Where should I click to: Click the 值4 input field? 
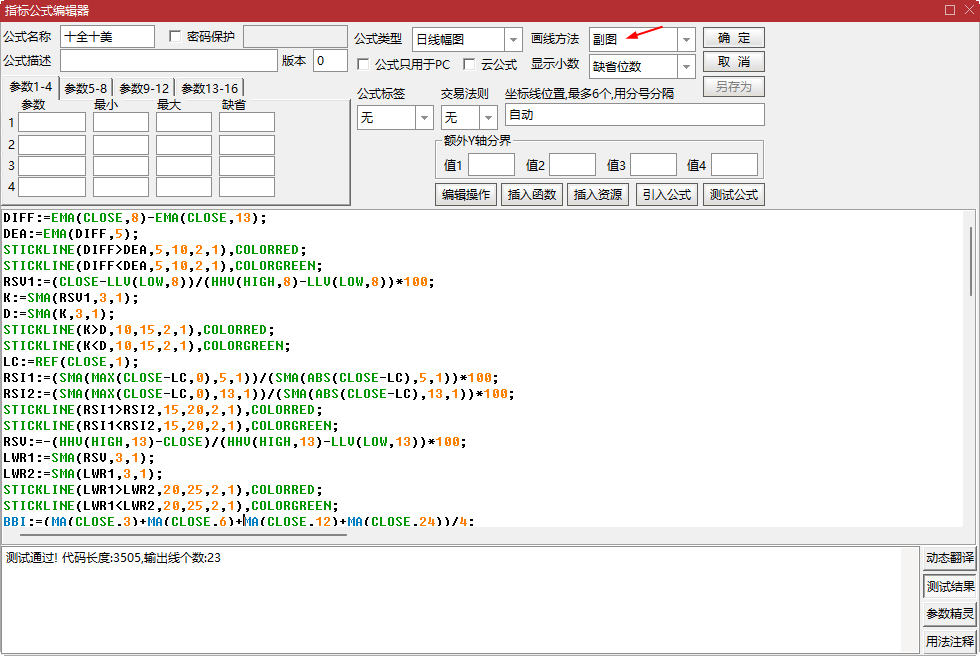pyautogui.click(x=735, y=165)
